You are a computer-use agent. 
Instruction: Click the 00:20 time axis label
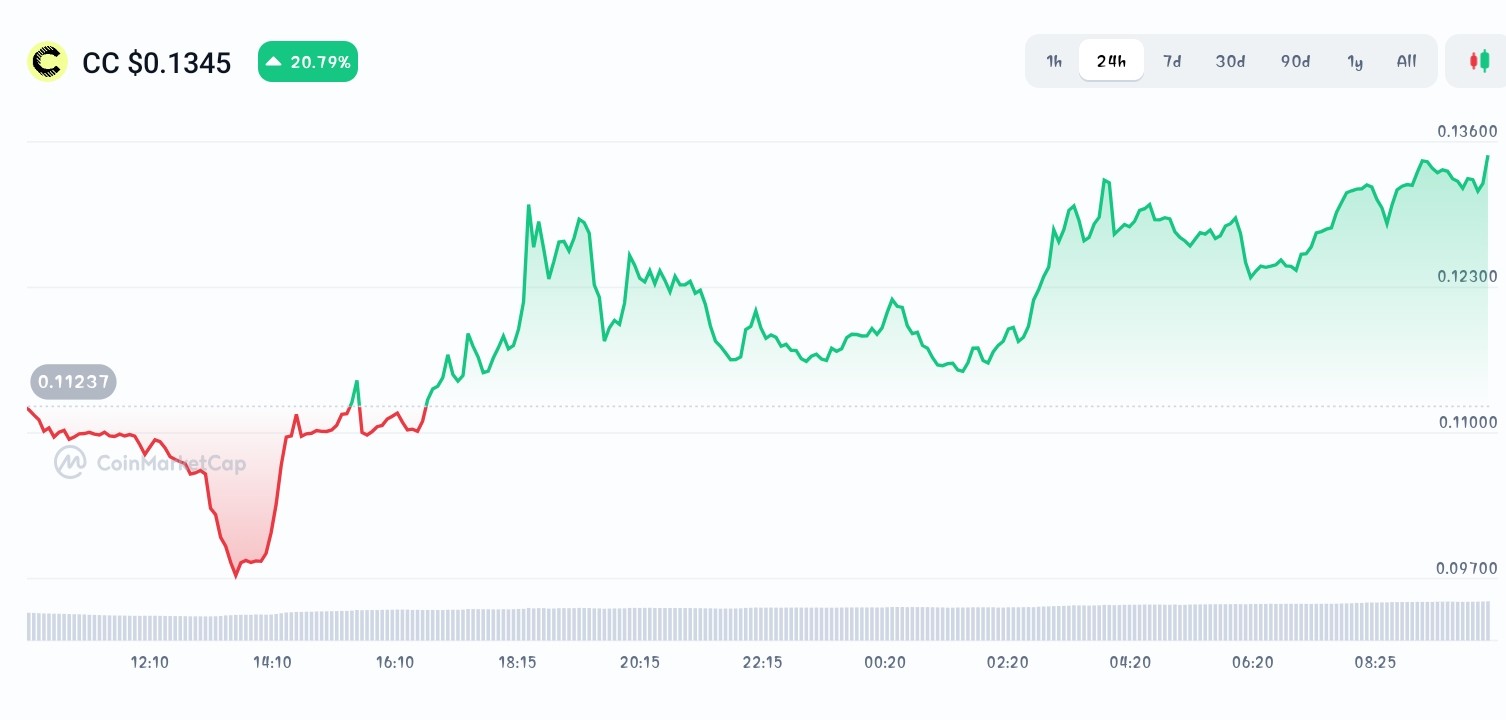(885, 662)
